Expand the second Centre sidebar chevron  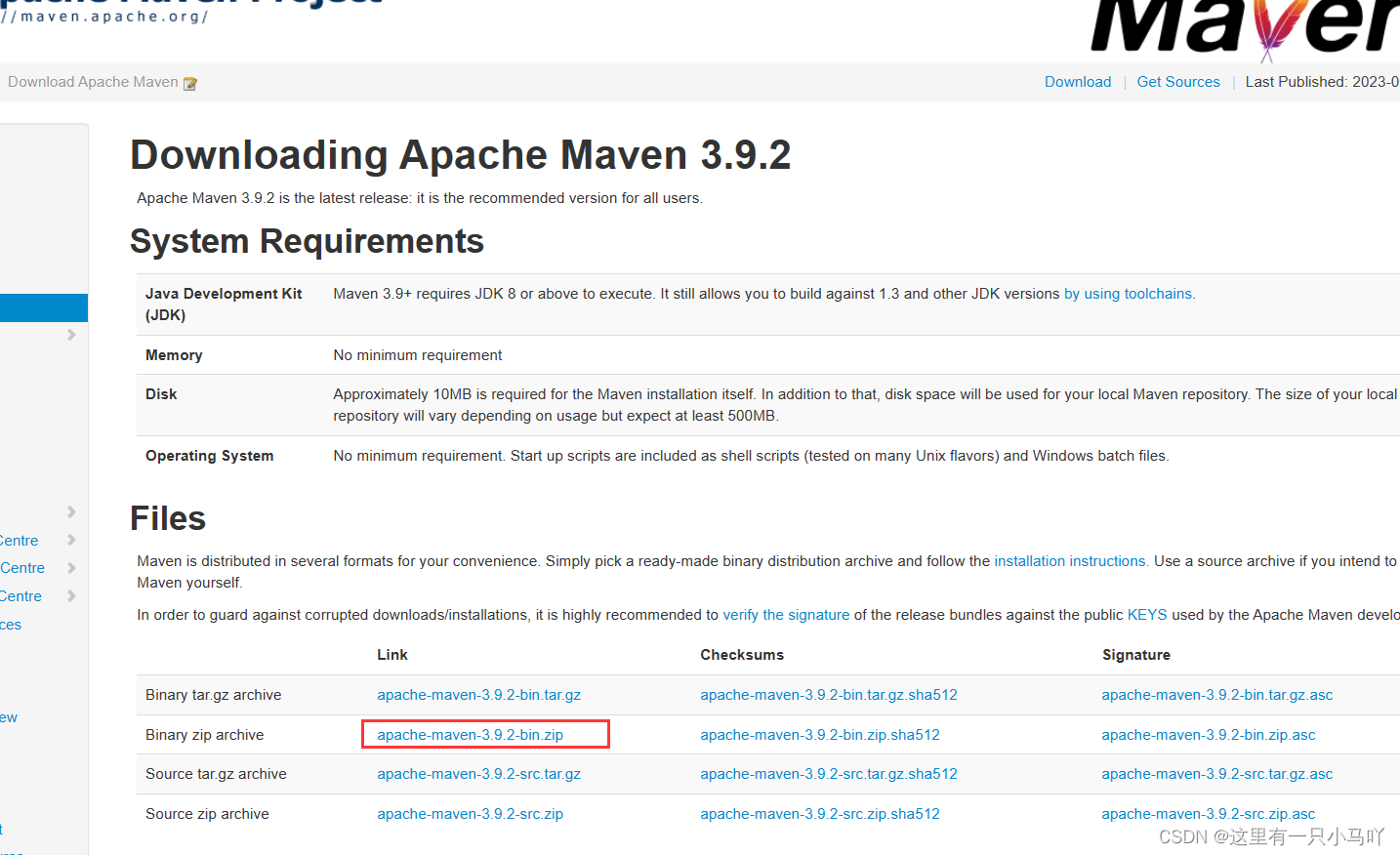point(71,568)
